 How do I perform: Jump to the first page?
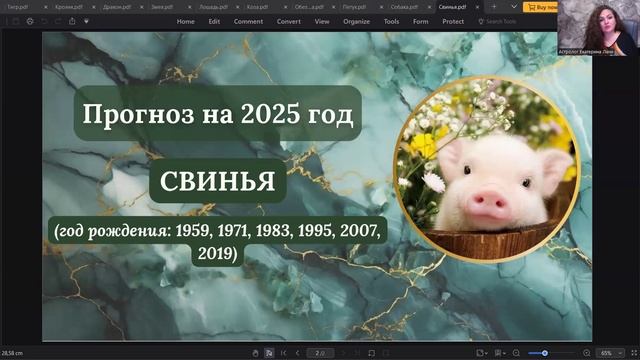point(284,353)
